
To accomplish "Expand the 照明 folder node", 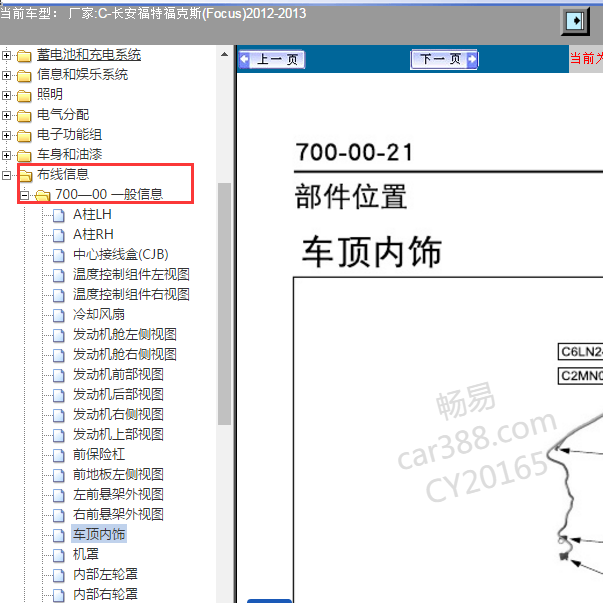I will tap(6, 95).
